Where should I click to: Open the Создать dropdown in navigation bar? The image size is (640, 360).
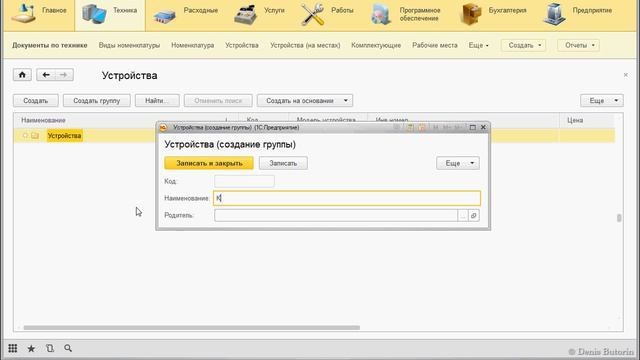tap(523, 45)
